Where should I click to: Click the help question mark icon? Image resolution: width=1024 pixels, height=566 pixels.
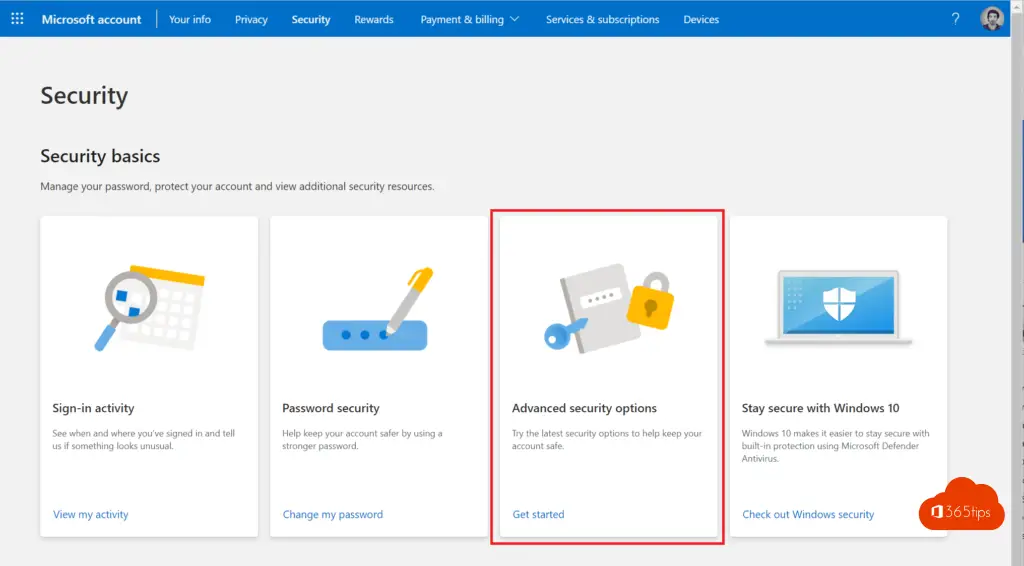(955, 19)
